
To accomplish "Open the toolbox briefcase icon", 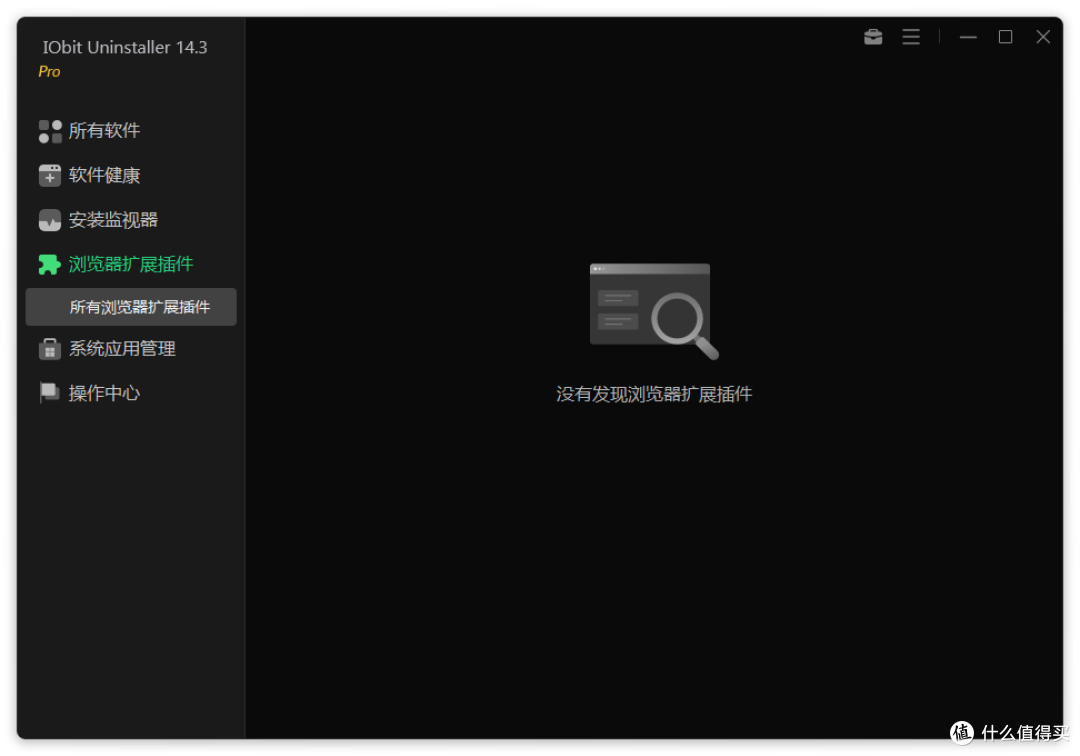I will (x=873, y=36).
